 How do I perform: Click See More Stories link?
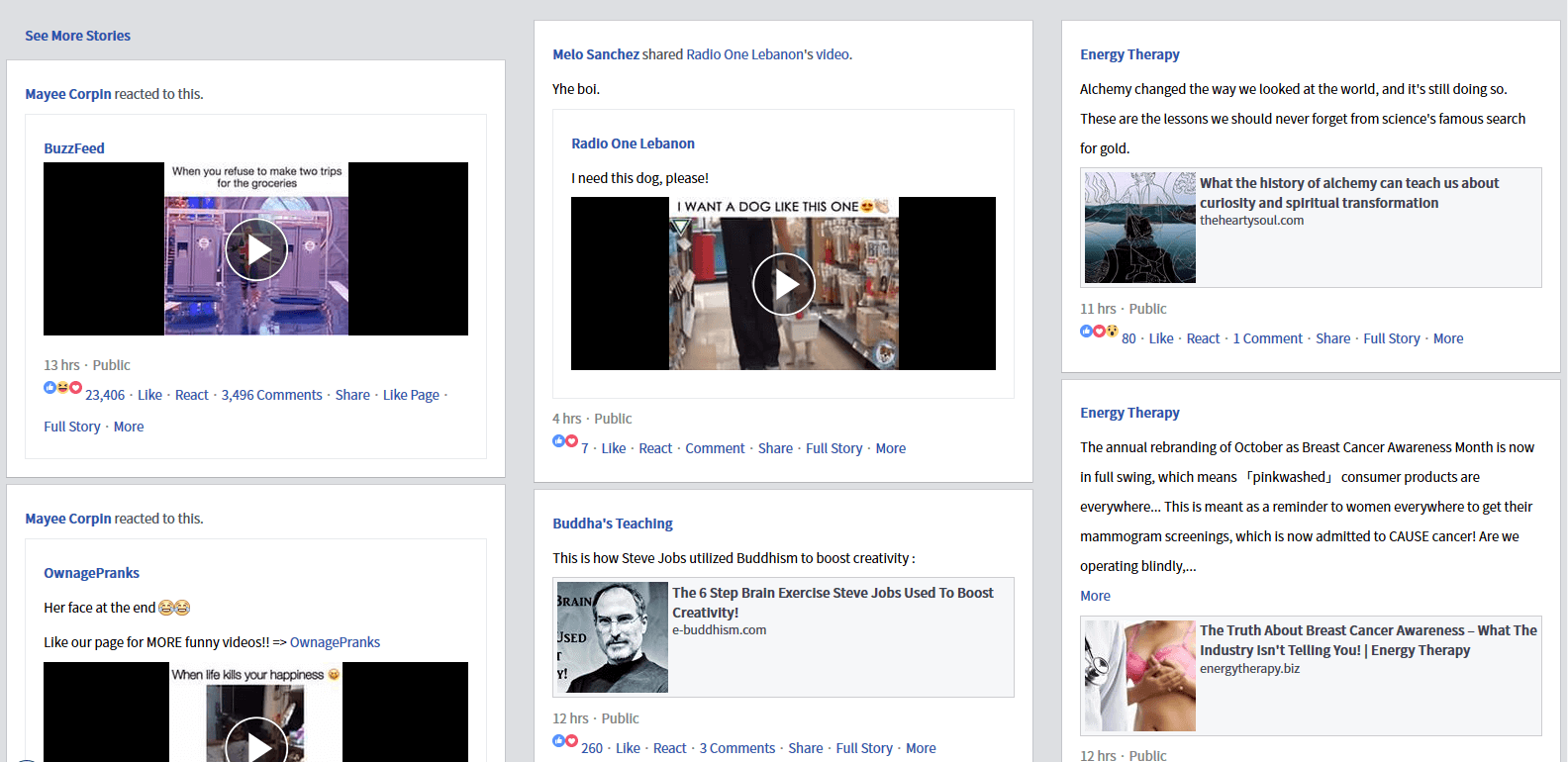(77, 36)
